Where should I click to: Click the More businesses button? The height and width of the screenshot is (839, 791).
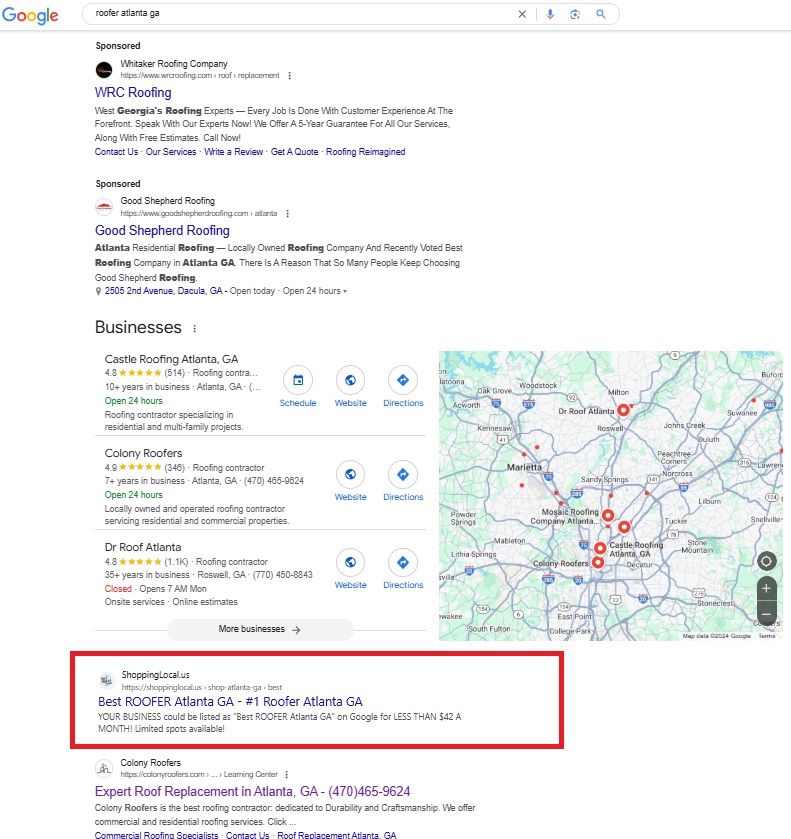pos(260,629)
